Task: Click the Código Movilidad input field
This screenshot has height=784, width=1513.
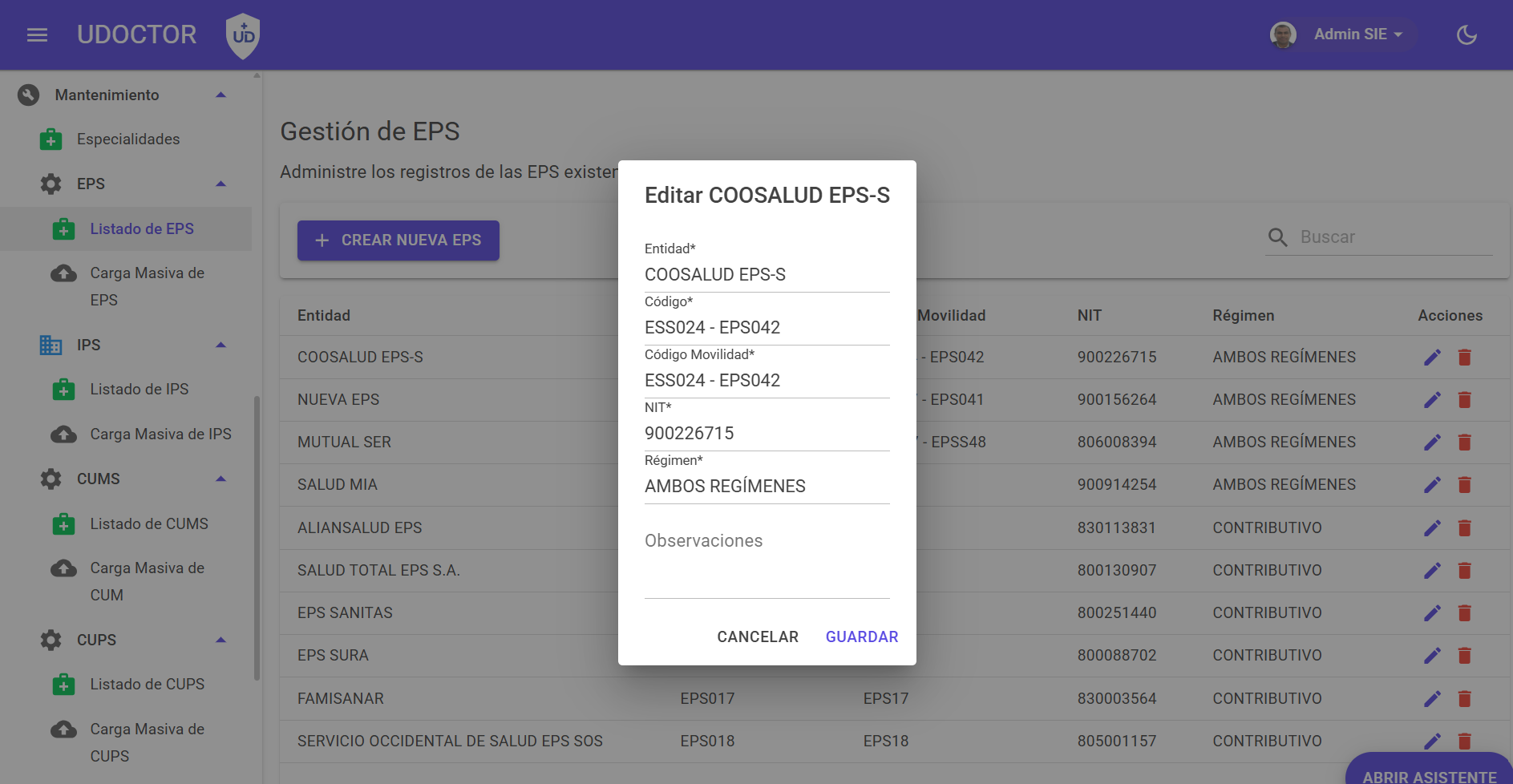Action: [767, 380]
